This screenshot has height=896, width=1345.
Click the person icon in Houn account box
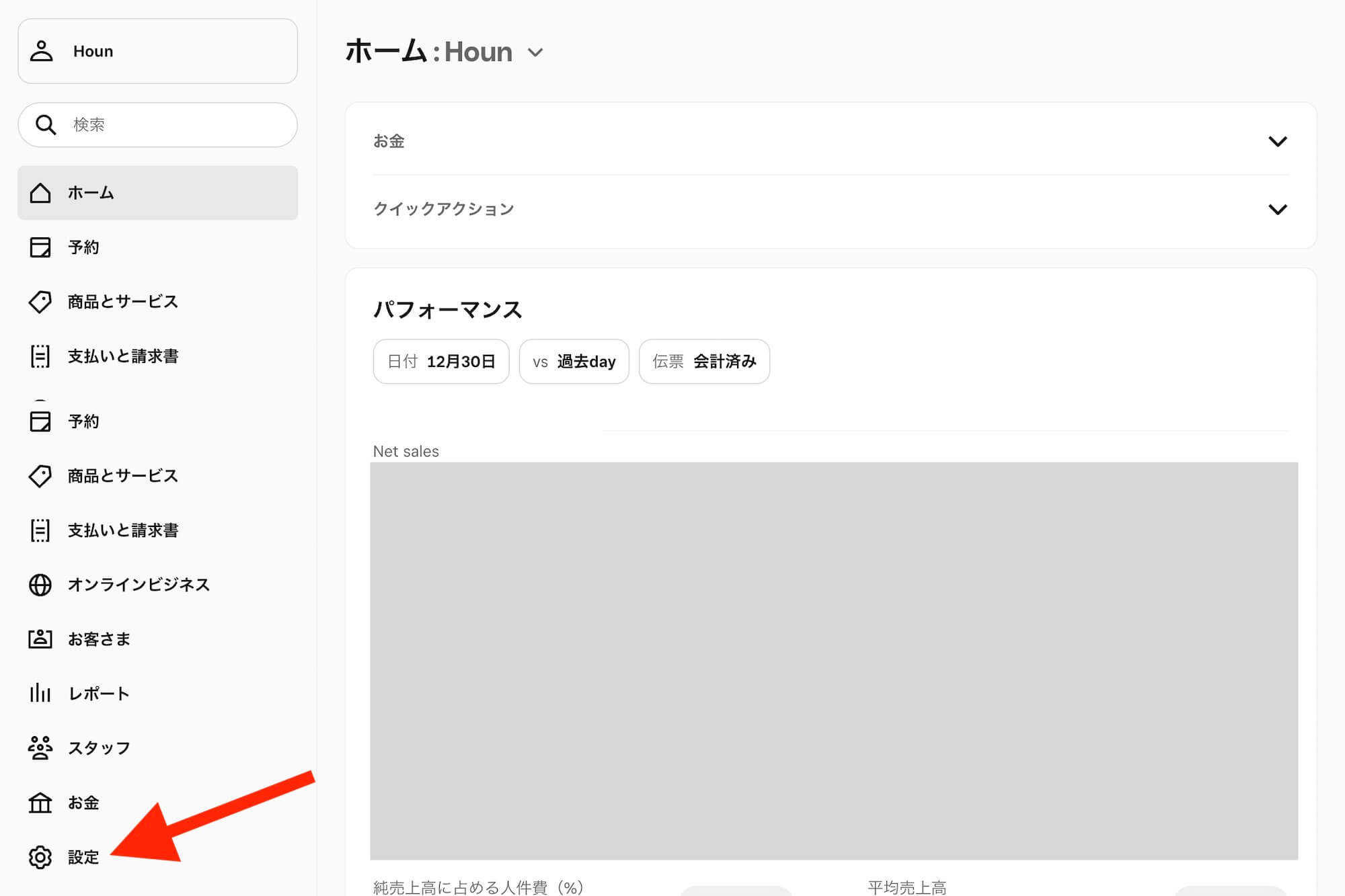pos(42,51)
